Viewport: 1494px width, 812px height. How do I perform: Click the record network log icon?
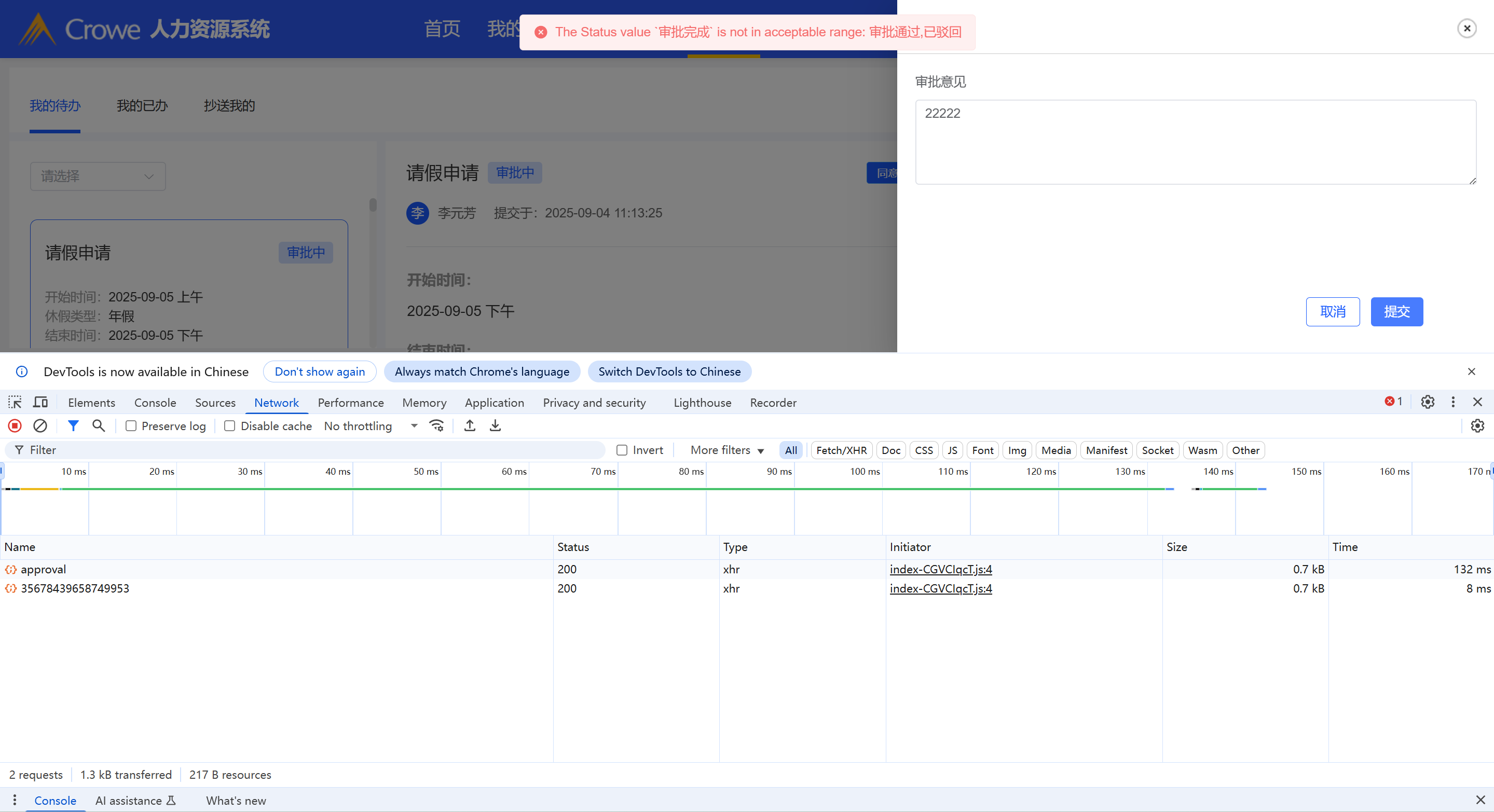(15, 426)
